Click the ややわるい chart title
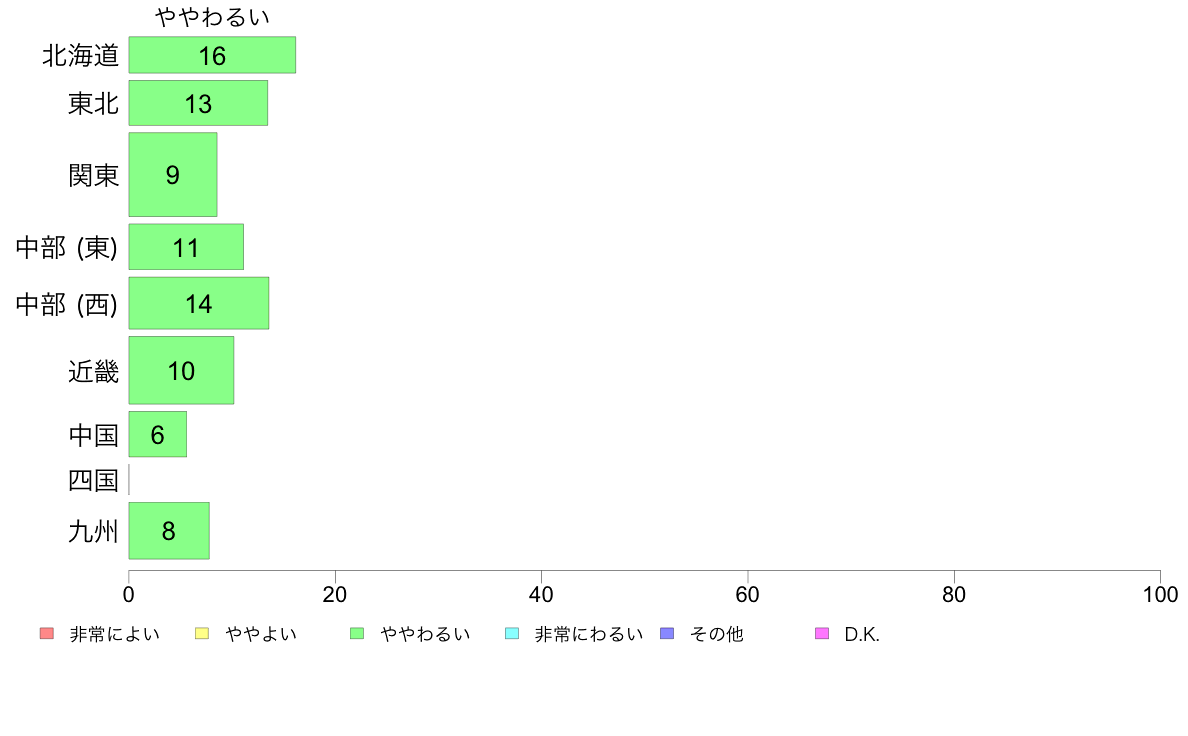The width and height of the screenshot is (1188, 736). (x=212, y=17)
